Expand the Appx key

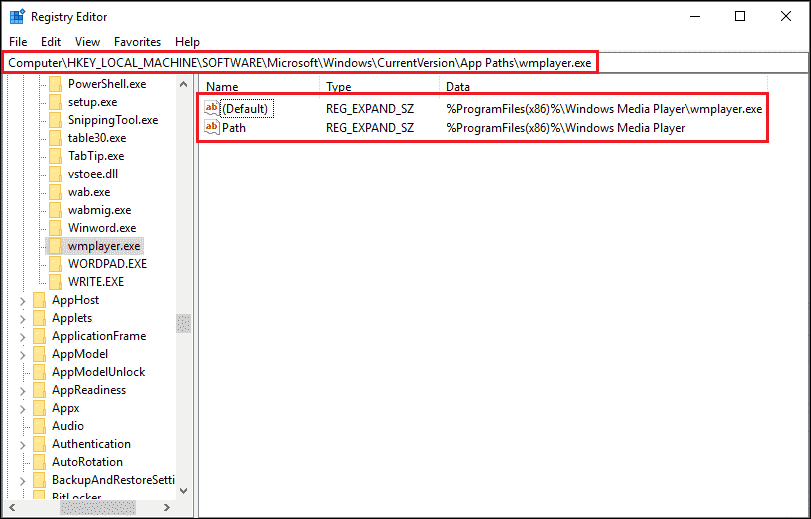[23, 409]
